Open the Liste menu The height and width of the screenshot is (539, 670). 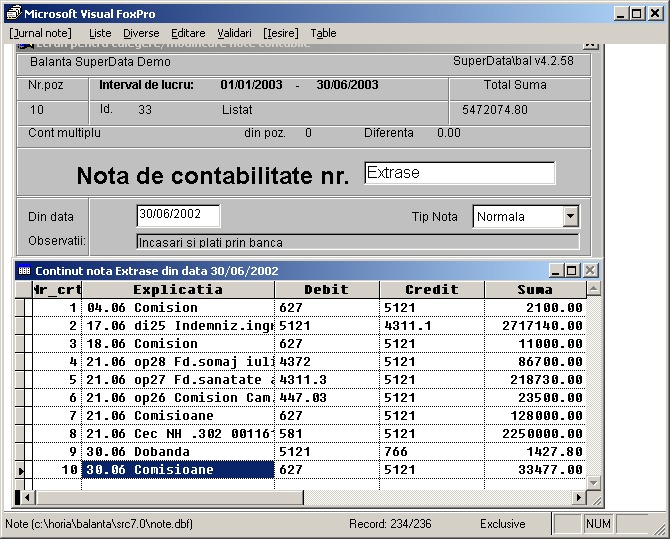click(100, 33)
